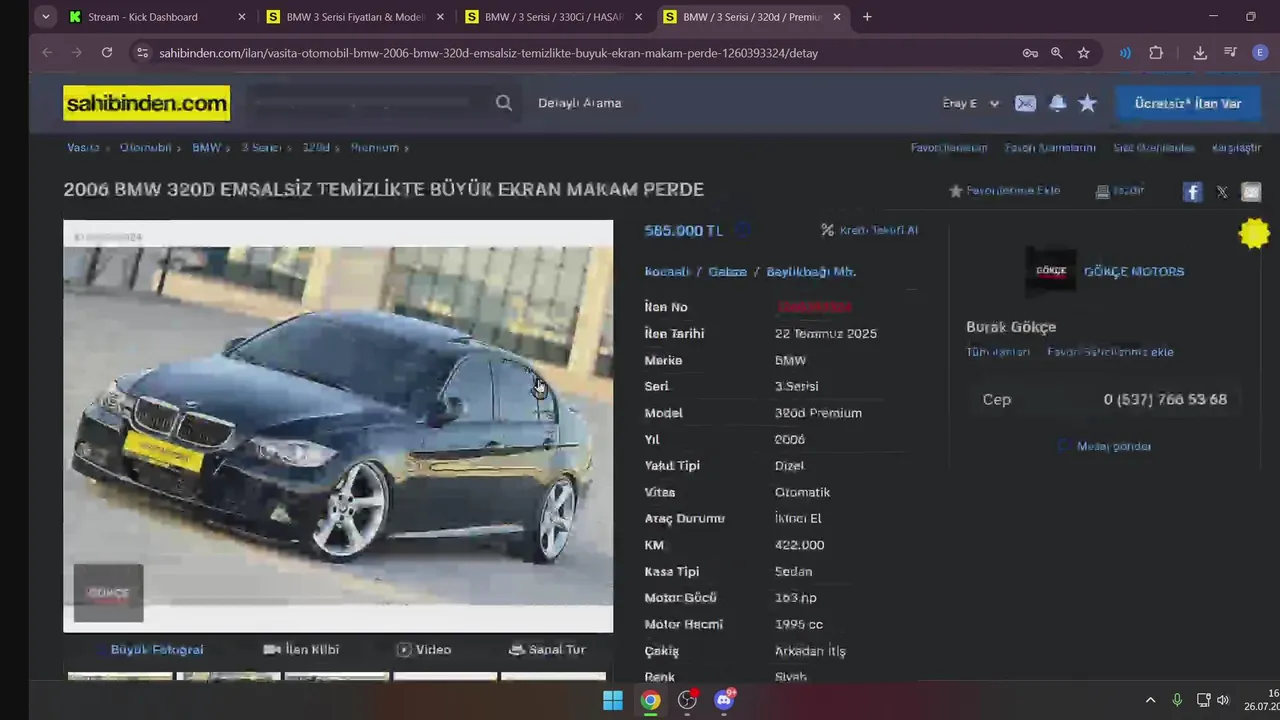Click Favorilerime Ekle link
The image size is (1280, 720).
(x=1004, y=190)
